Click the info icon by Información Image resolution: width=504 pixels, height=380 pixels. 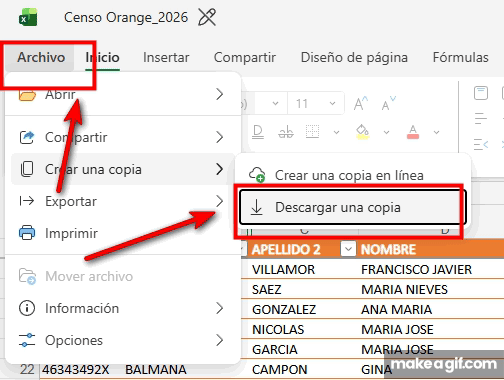tap(27, 308)
